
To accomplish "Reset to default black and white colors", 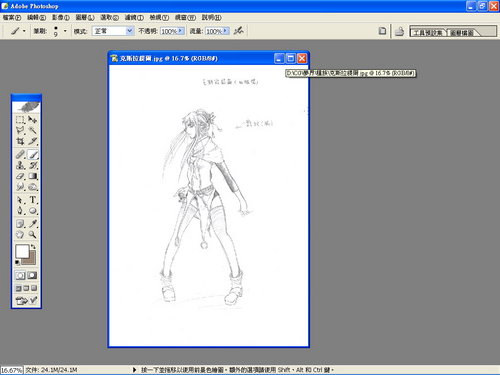I will [x=17, y=263].
